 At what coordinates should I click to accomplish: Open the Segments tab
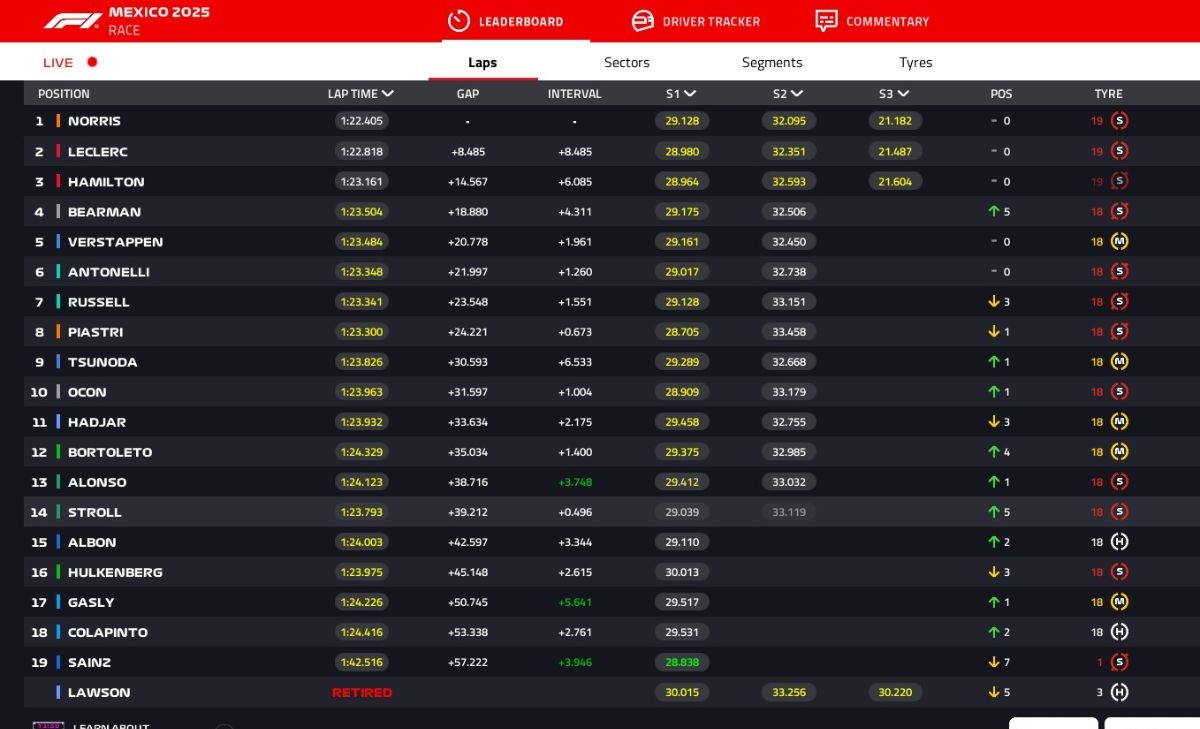pos(771,62)
